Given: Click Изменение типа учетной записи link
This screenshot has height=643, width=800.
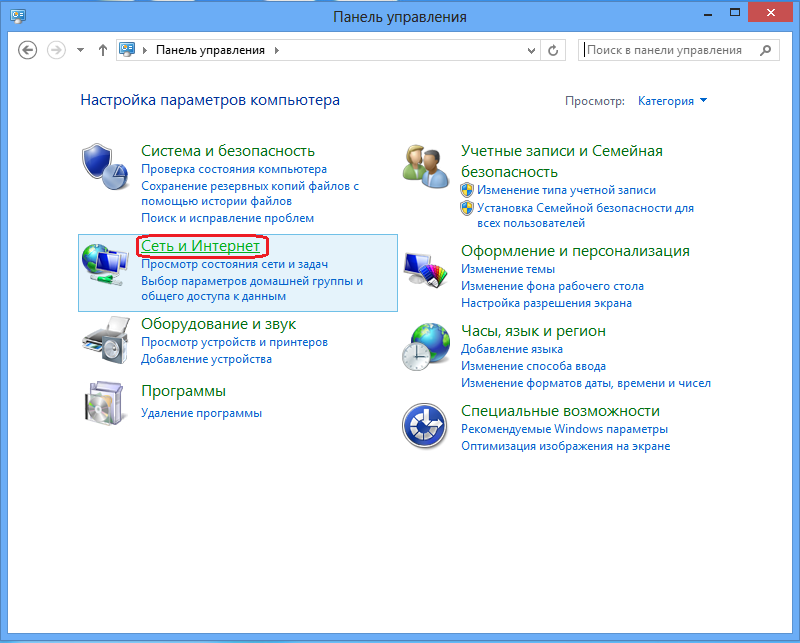Looking at the screenshot, I should [566, 190].
